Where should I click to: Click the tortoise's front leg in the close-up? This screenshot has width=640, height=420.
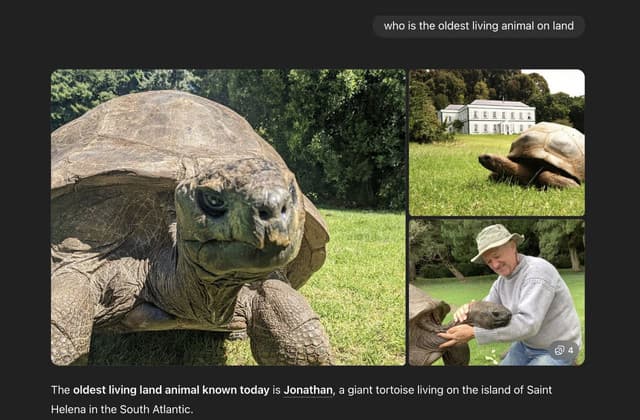pyautogui.click(x=286, y=322)
